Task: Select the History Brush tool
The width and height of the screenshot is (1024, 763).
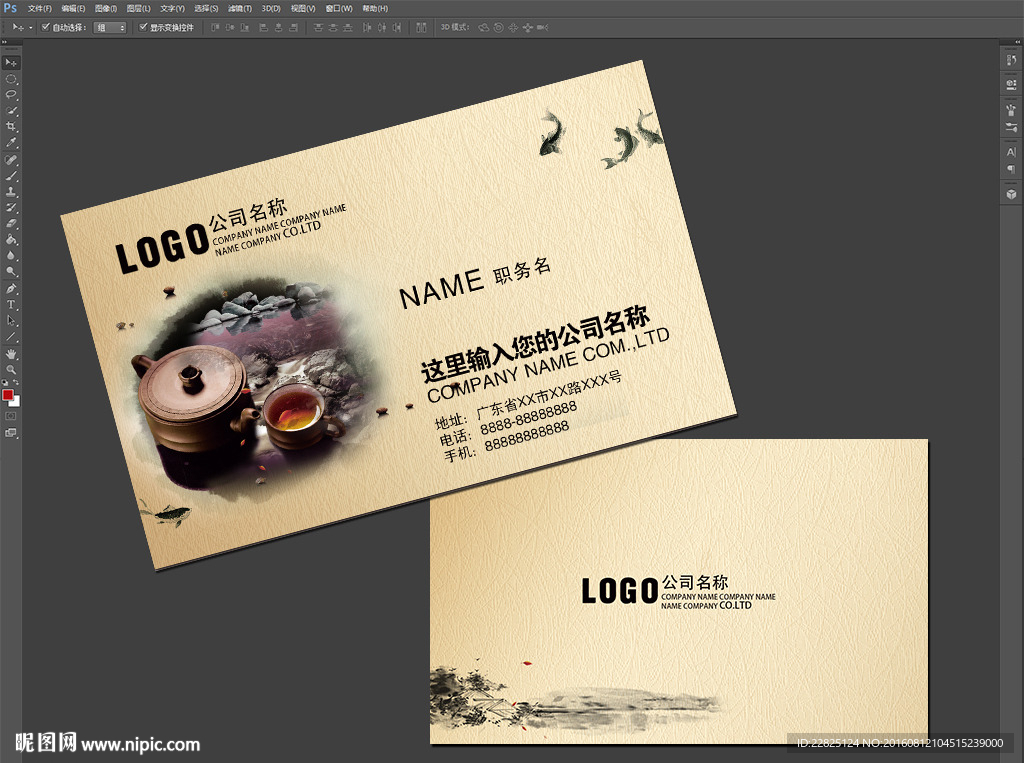Action: pos(11,208)
